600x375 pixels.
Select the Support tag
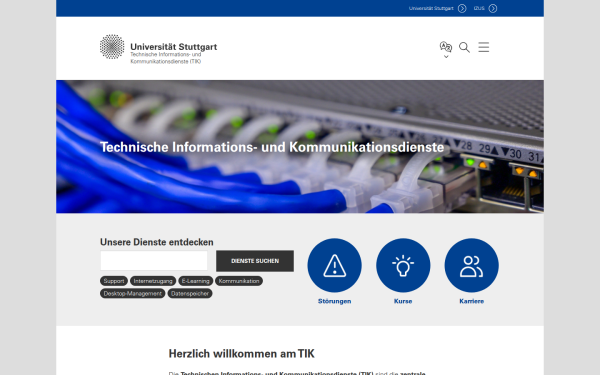(x=114, y=281)
